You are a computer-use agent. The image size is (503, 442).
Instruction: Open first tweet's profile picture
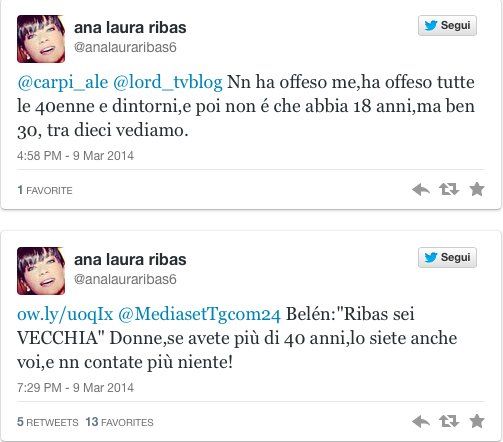41,39
